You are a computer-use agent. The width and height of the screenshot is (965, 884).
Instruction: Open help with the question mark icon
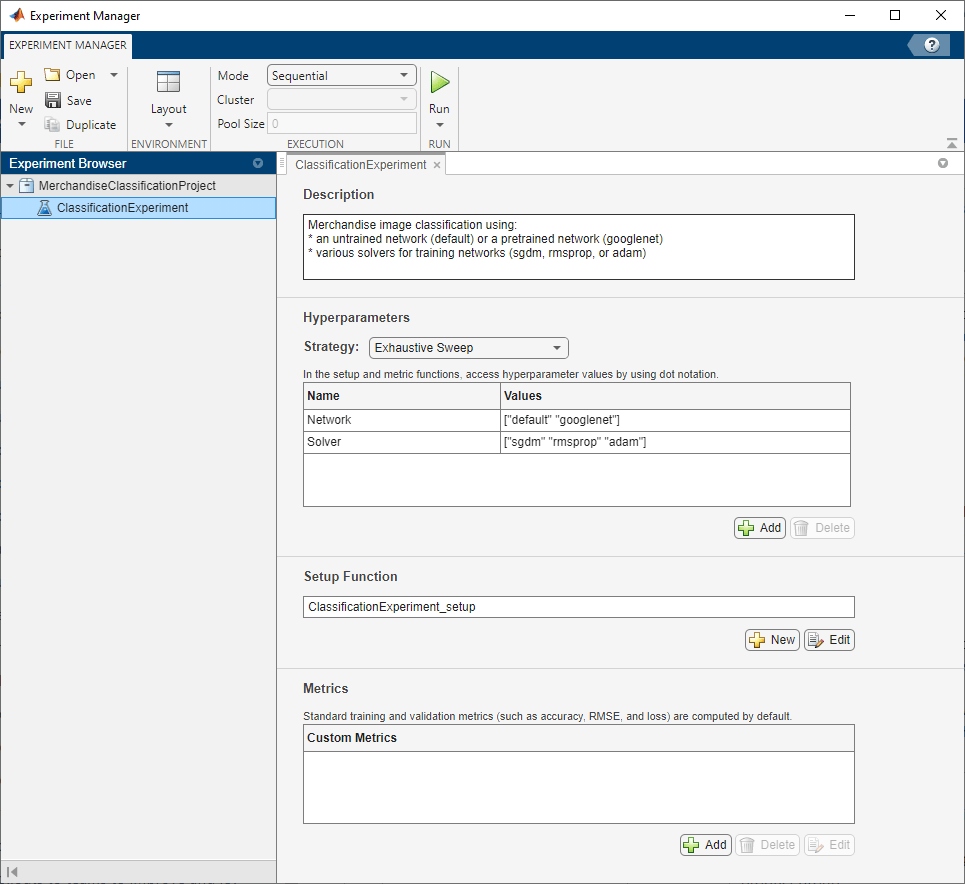point(932,45)
